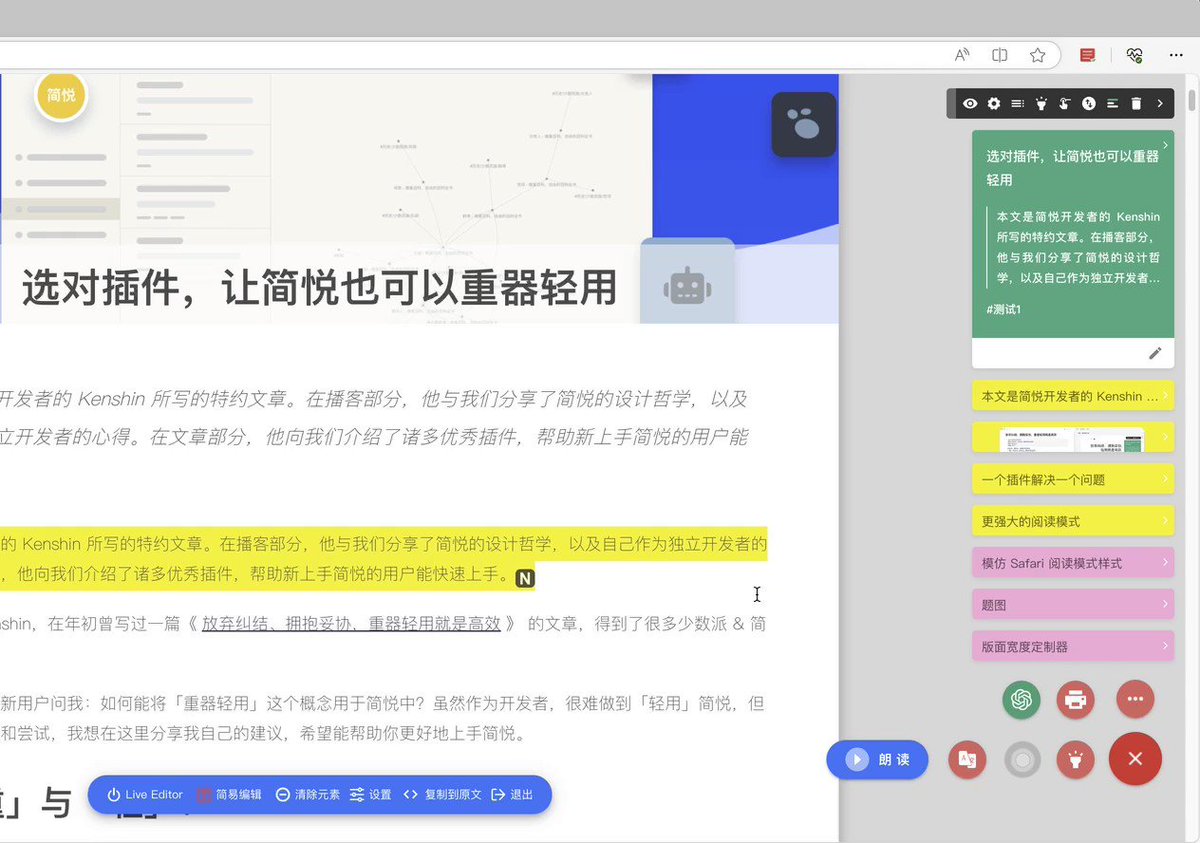Click the red printer button
The height and width of the screenshot is (843, 1200).
[x=1076, y=699]
